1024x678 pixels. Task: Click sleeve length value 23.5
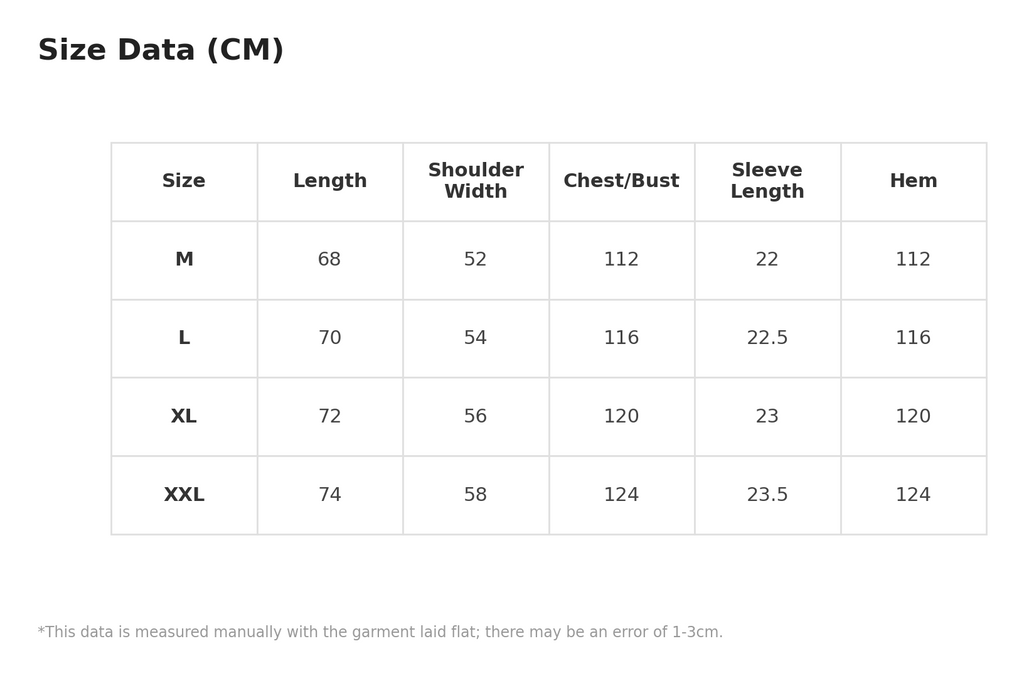[x=767, y=494]
